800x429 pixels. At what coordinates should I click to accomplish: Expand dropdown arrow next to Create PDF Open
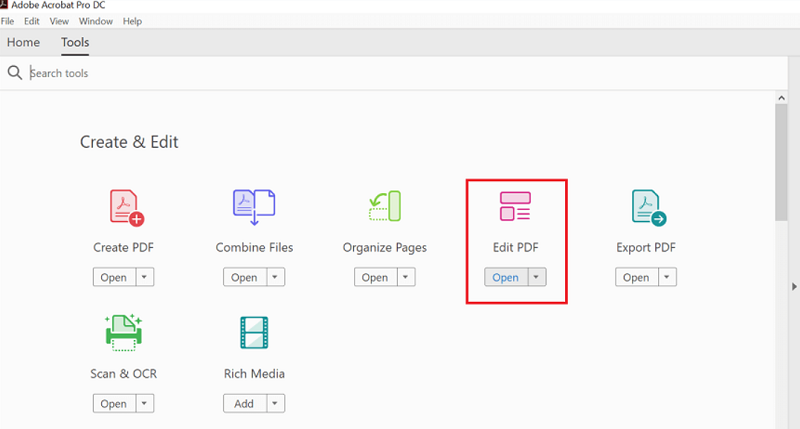point(144,277)
